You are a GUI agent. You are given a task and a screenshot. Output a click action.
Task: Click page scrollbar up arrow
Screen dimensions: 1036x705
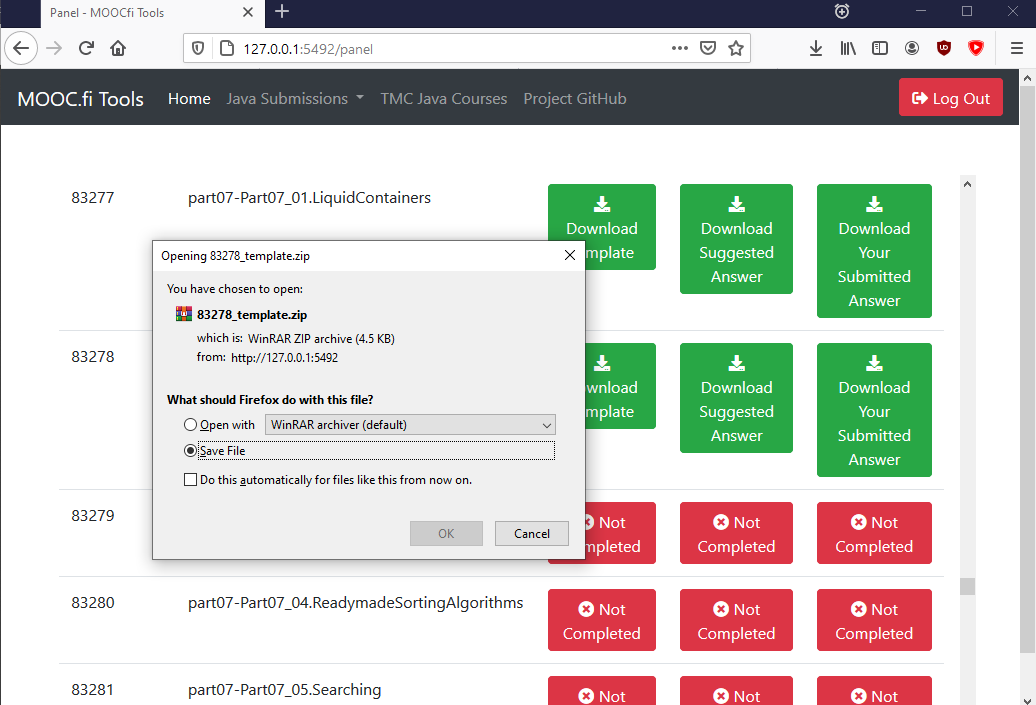coord(1027,77)
